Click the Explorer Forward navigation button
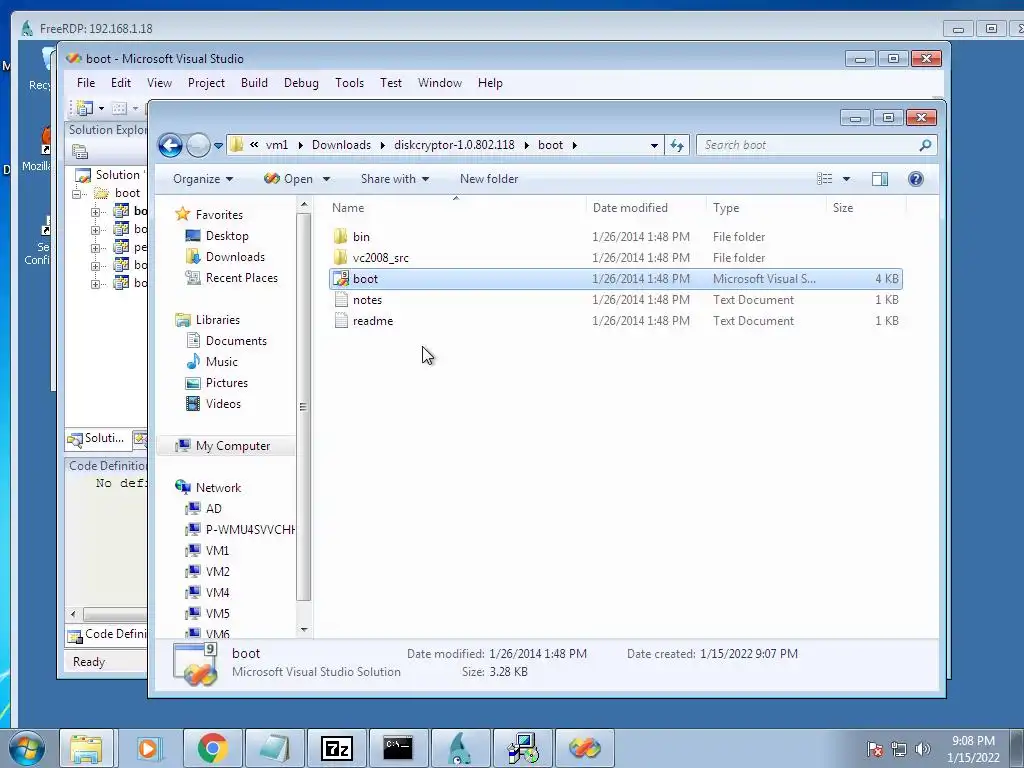Screen dimensions: 1024x768 tap(198, 145)
